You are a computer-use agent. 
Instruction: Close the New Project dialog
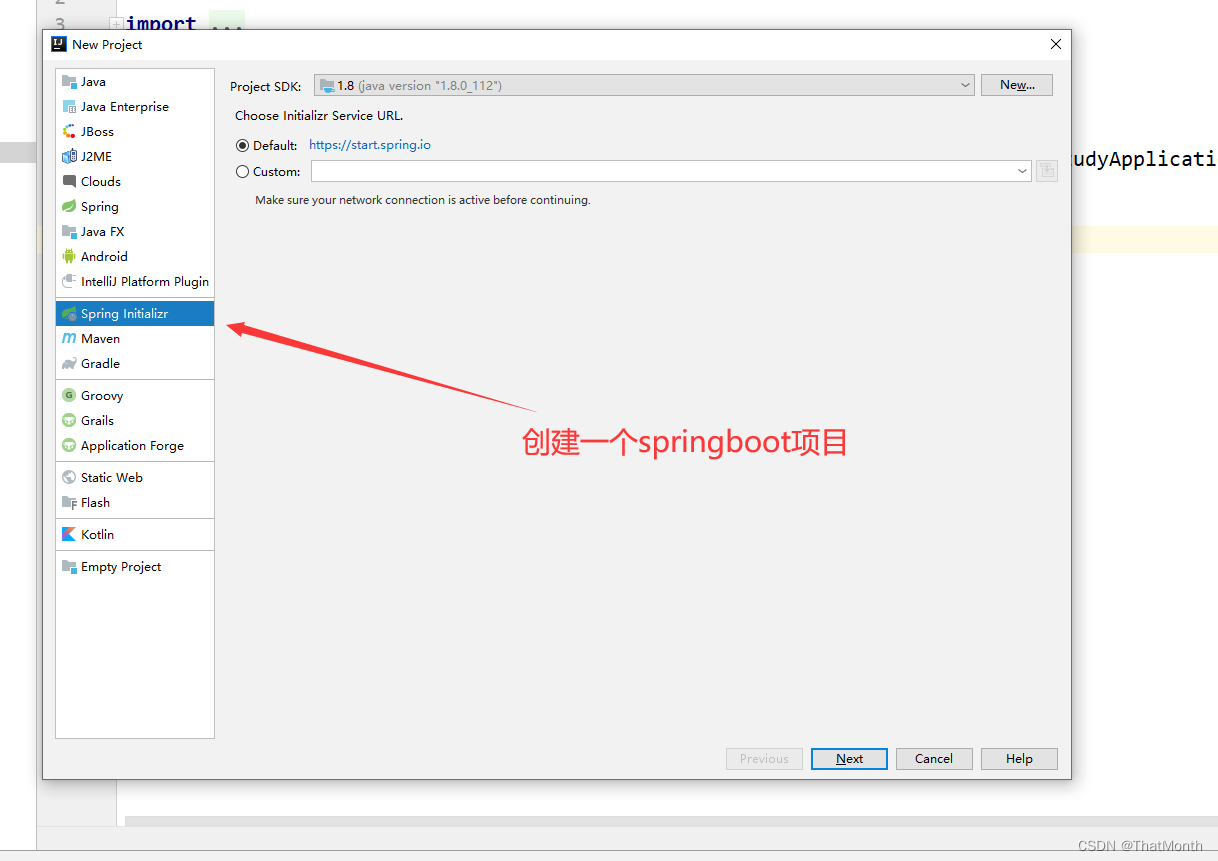pyautogui.click(x=1056, y=44)
